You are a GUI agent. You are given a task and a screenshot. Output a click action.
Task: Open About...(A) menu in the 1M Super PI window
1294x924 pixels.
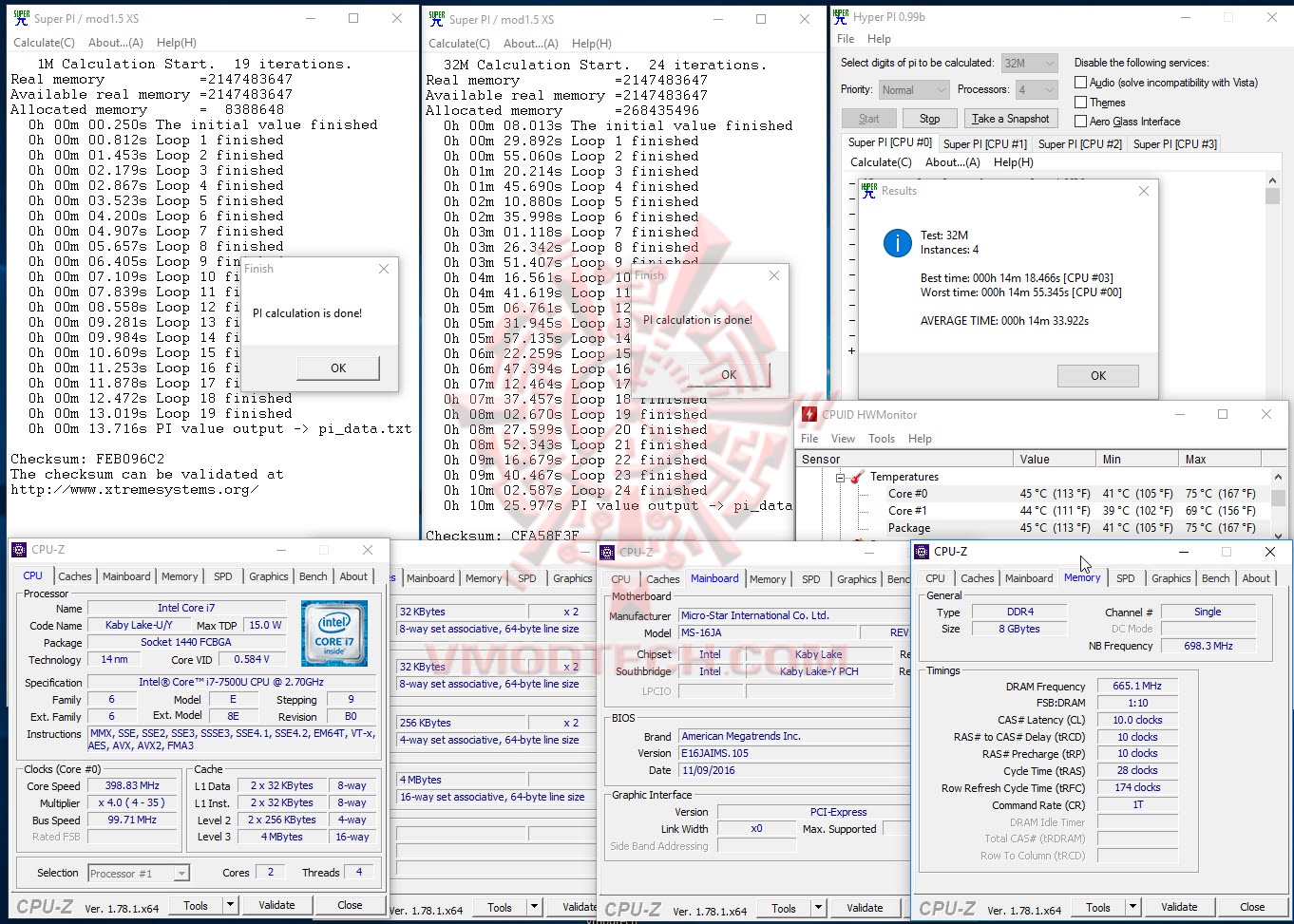[x=116, y=43]
